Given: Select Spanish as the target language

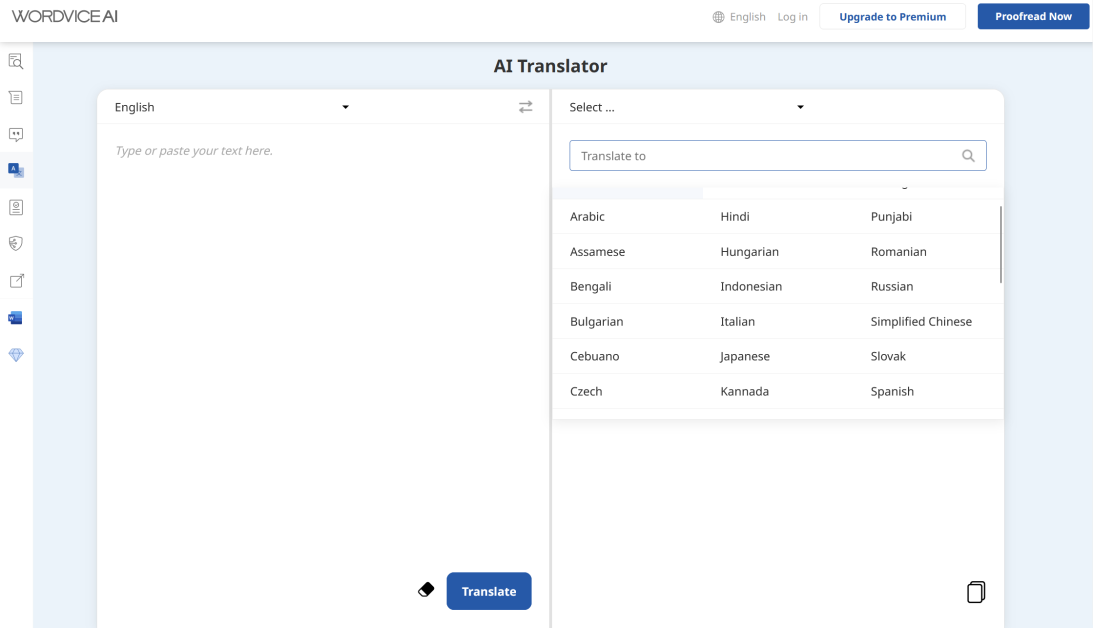Looking at the screenshot, I should tap(892, 391).
